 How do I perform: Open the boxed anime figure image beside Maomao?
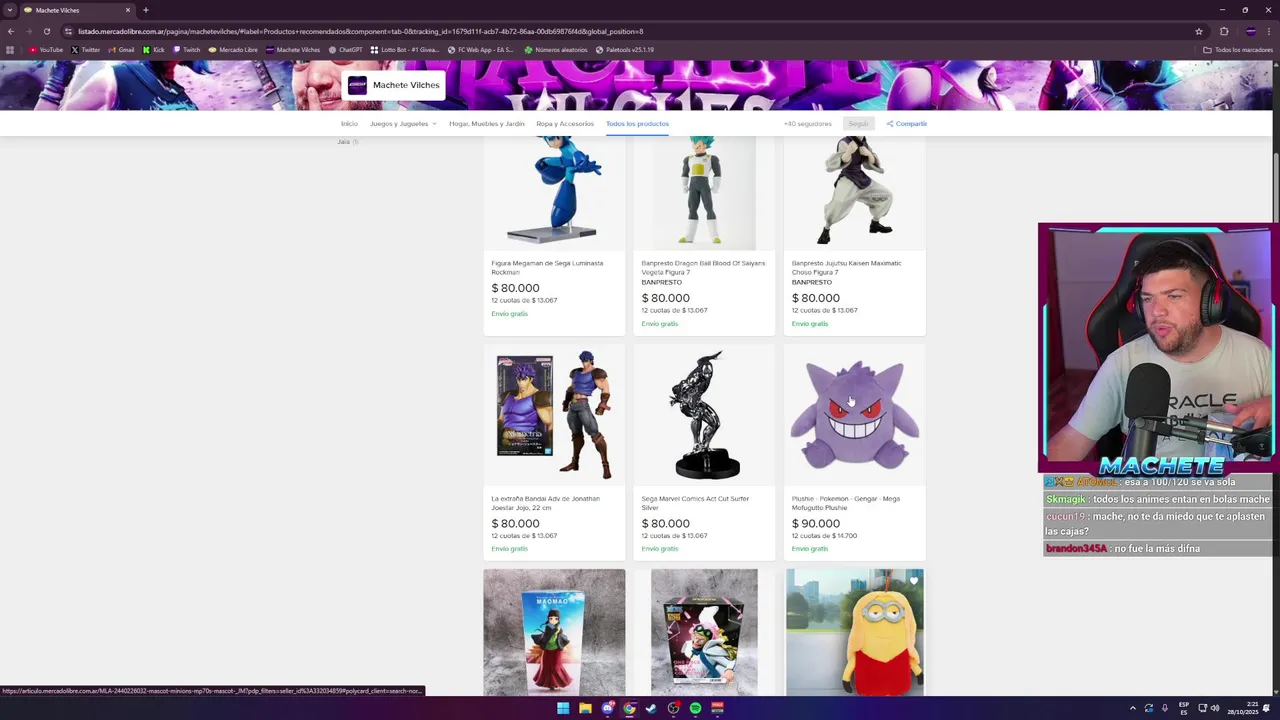[704, 632]
